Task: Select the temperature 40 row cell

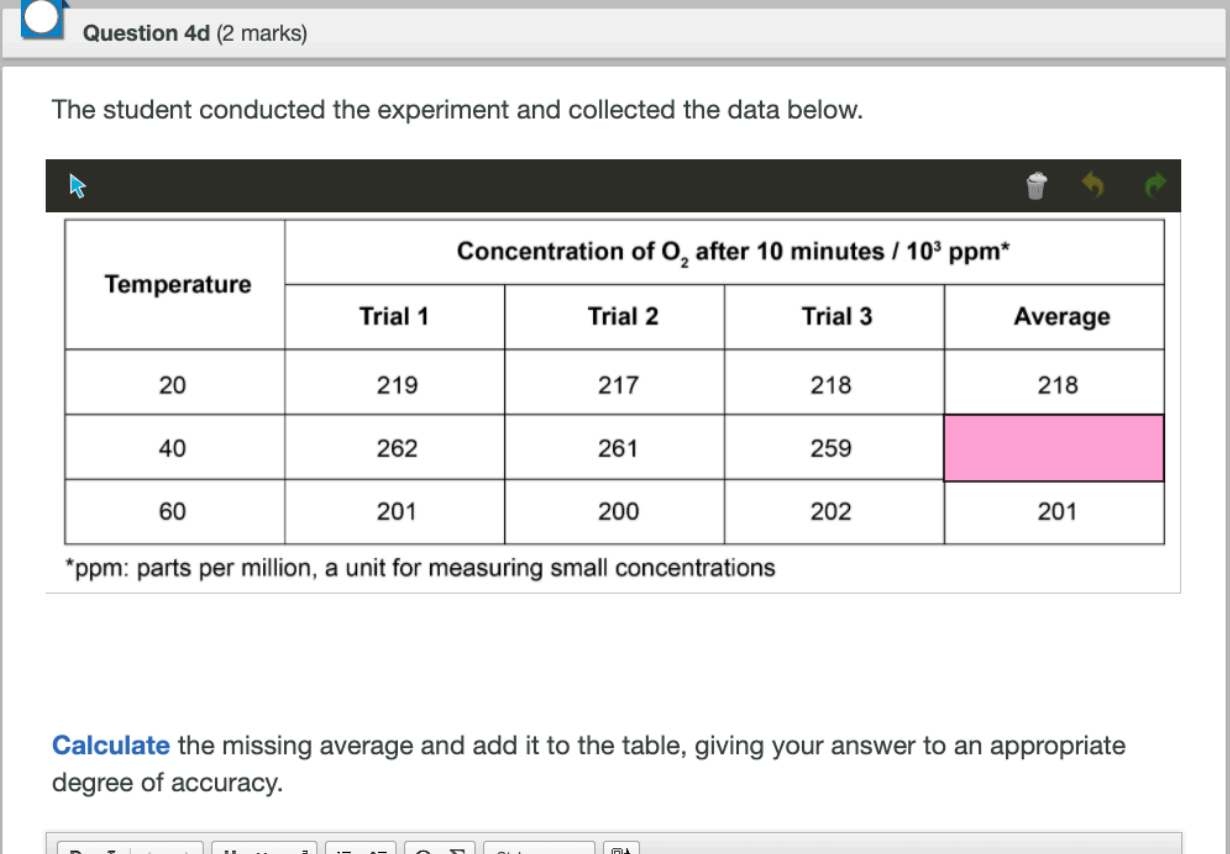Action: pos(172,449)
